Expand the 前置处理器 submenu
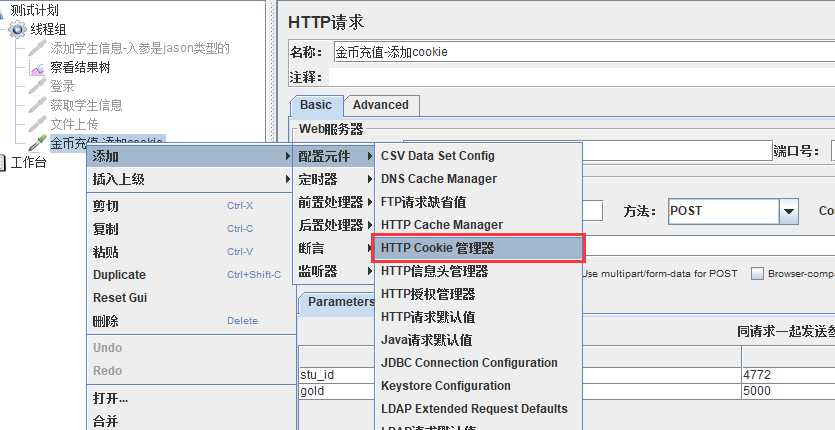 pos(334,202)
